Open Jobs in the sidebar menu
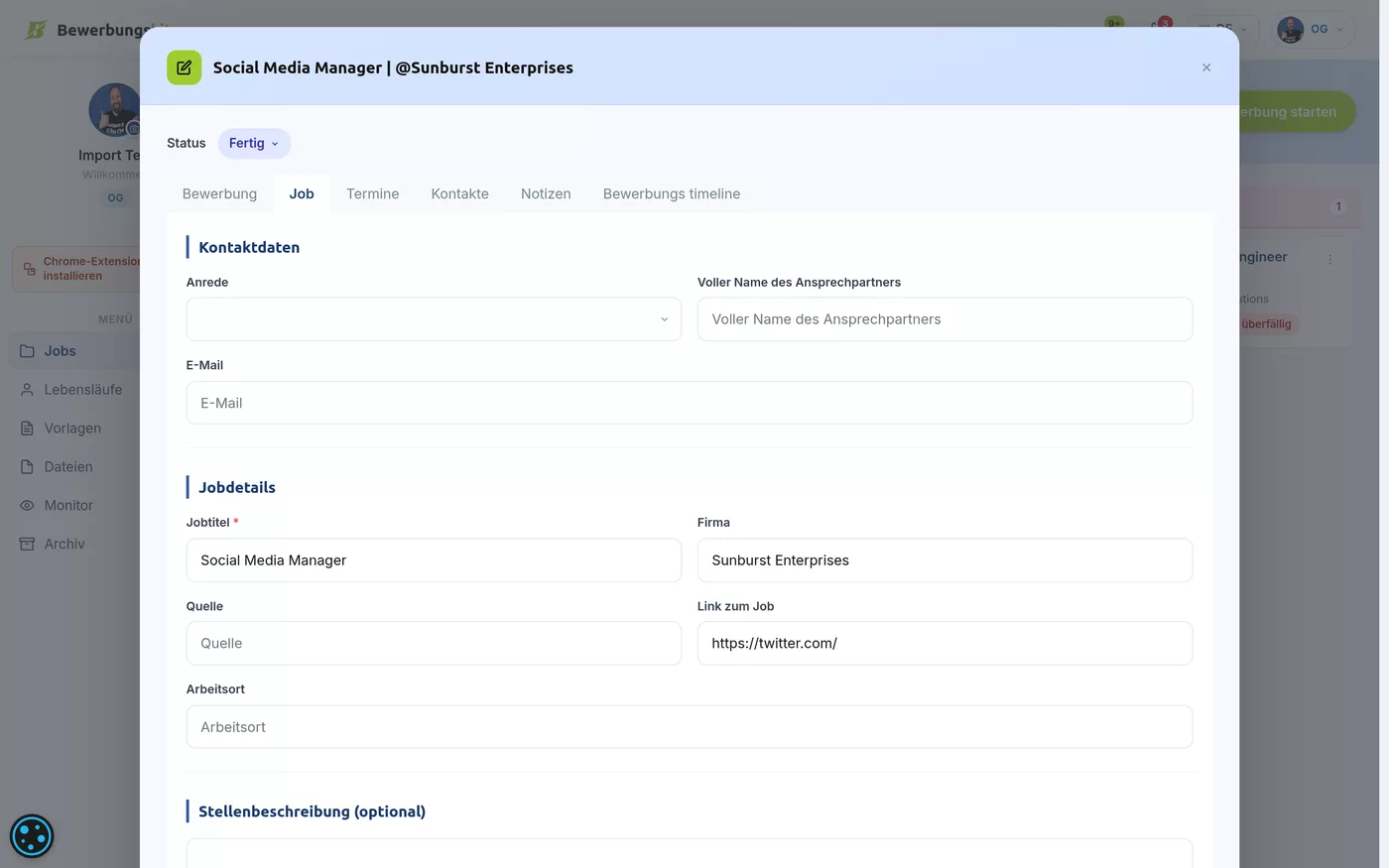Image resolution: width=1389 pixels, height=868 pixels. click(x=74, y=351)
